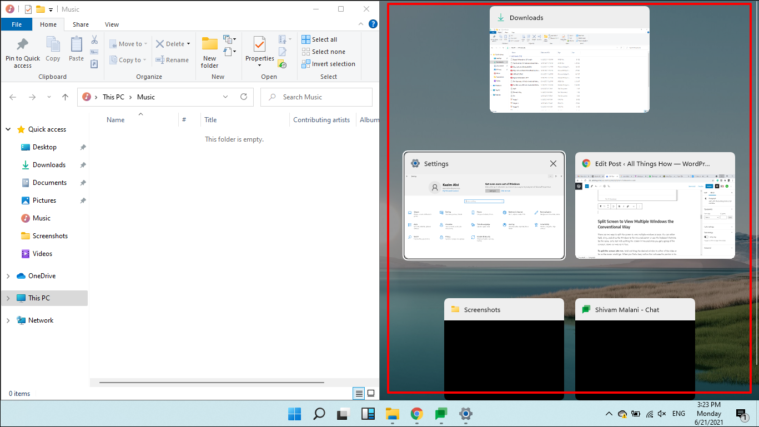This screenshot has height=427, width=759.
Task: Click the Forward navigation arrow
Action: (32, 97)
